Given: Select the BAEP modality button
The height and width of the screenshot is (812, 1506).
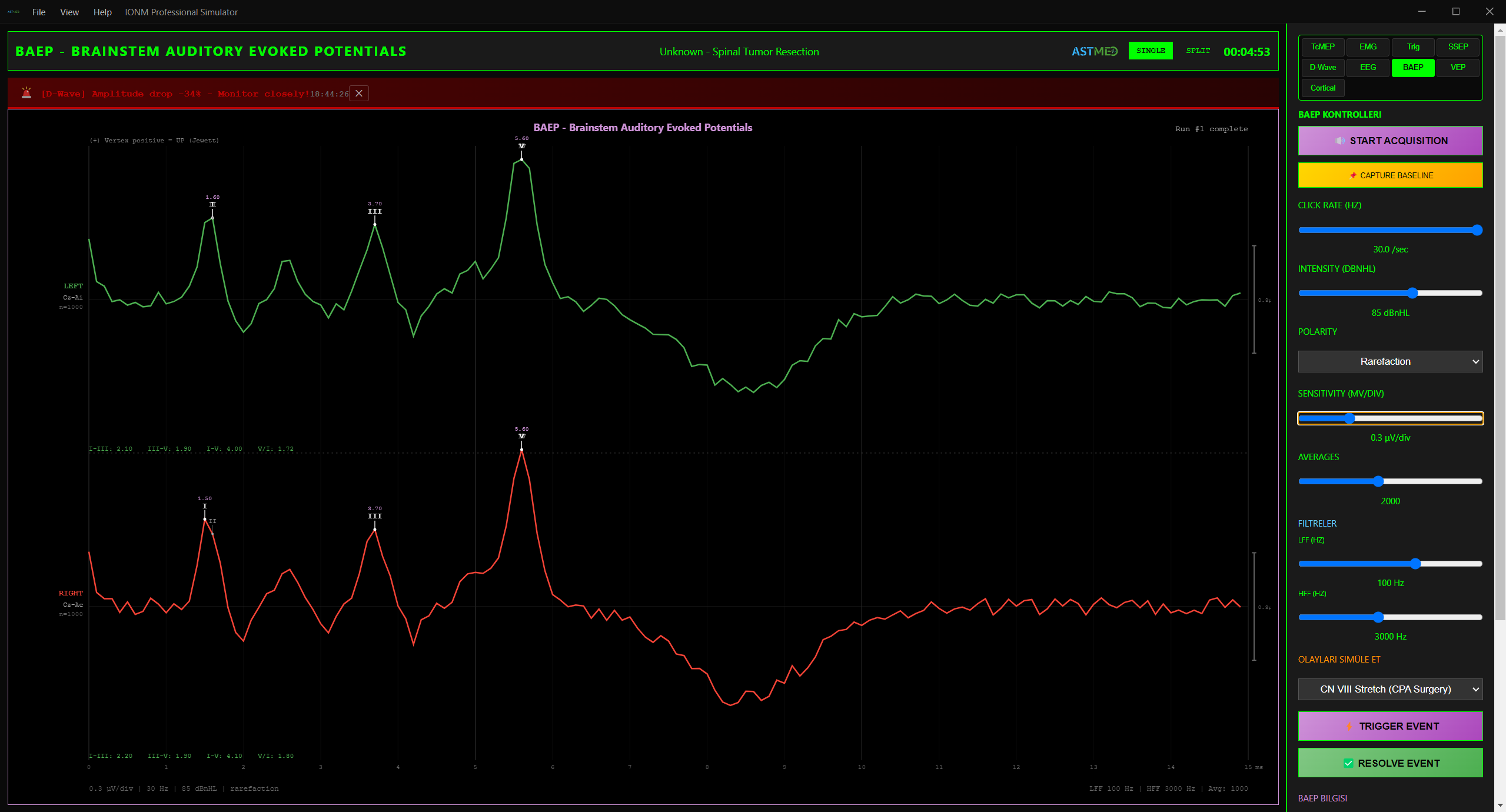Looking at the screenshot, I should click(x=1412, y=68).
